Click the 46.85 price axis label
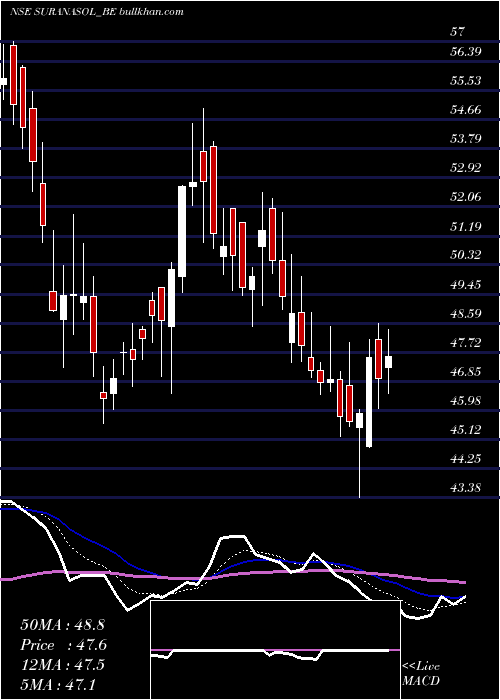Image resolution: width=500 pixels, height=700 pixels. click(466, 372)
